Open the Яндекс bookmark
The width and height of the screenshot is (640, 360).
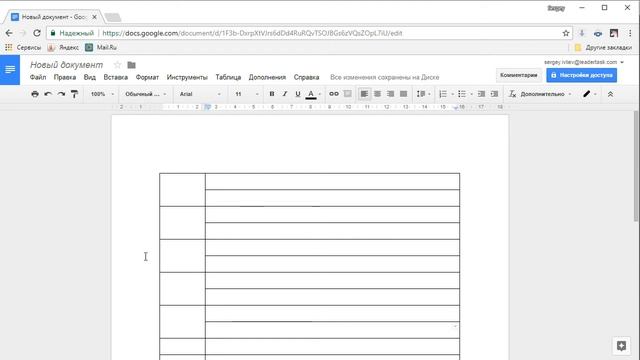pyautogui.click(x=63, y=47)
